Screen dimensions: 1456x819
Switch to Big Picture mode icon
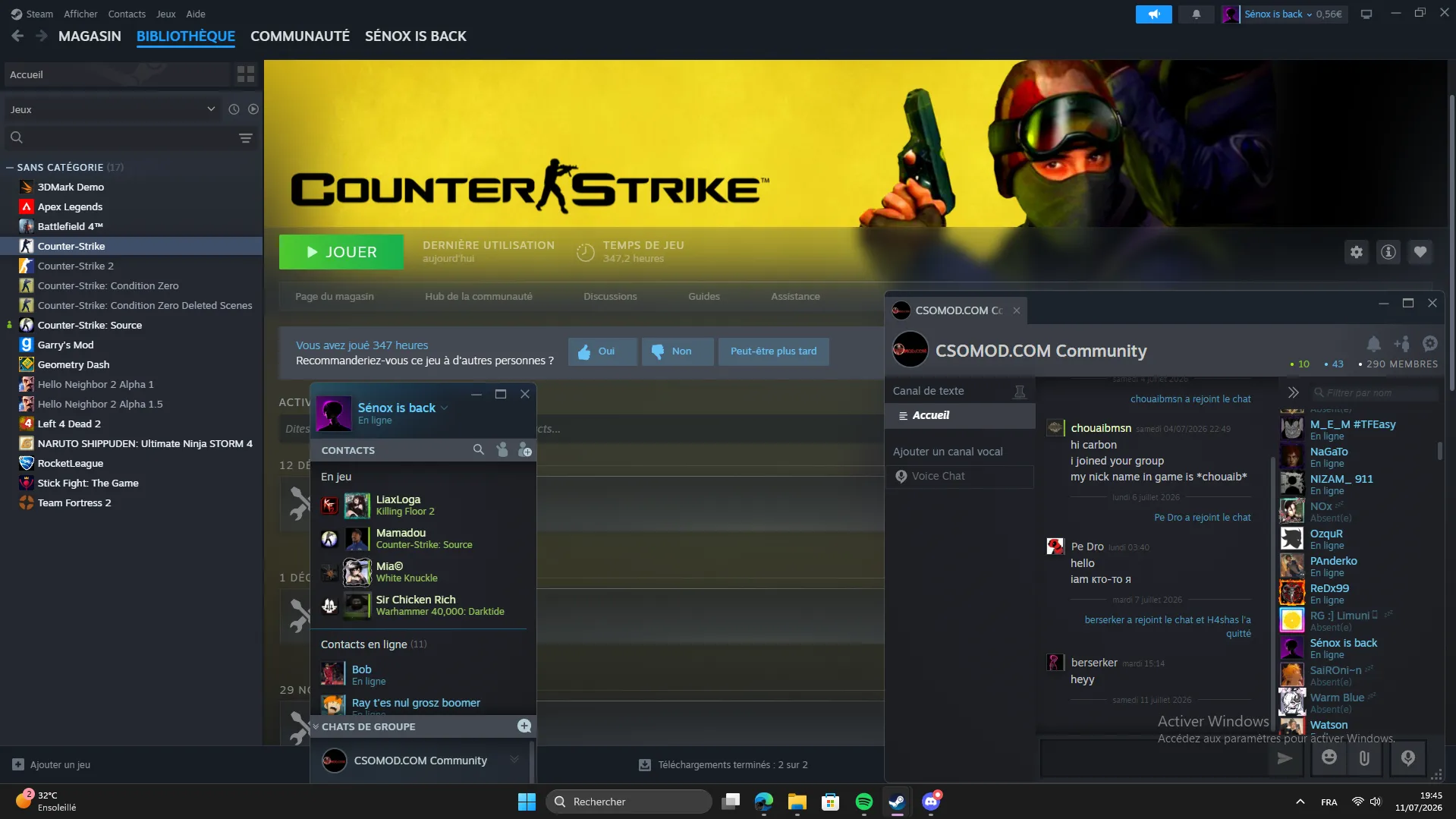click(1366, 14)
